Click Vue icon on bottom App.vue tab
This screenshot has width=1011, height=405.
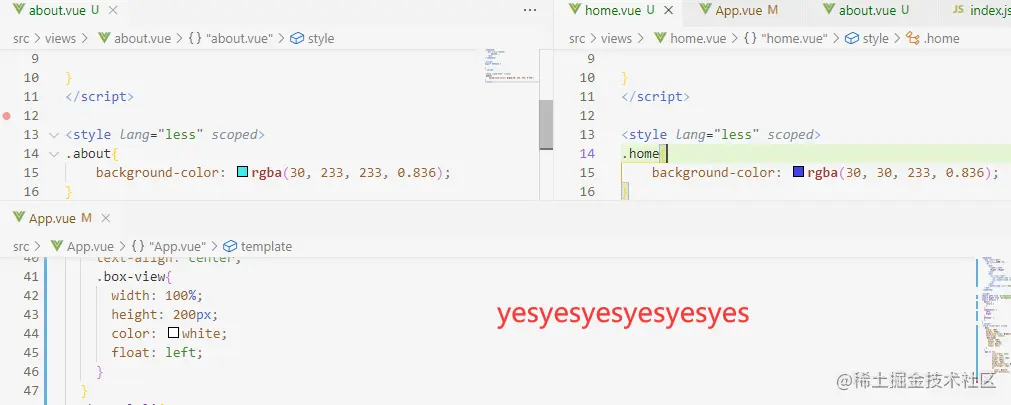pyautogui.click(x=19, y=218)
